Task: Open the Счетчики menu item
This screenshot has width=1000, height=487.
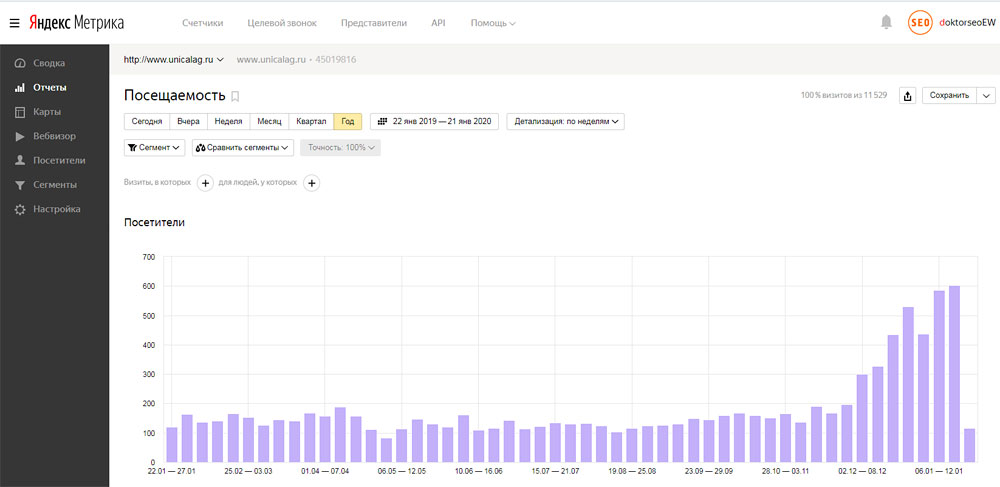Action: pos(203,22)
